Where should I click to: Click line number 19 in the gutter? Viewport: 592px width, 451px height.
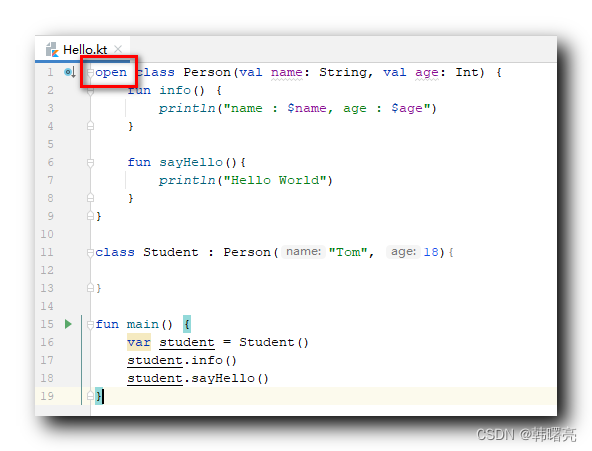(47, 396)
